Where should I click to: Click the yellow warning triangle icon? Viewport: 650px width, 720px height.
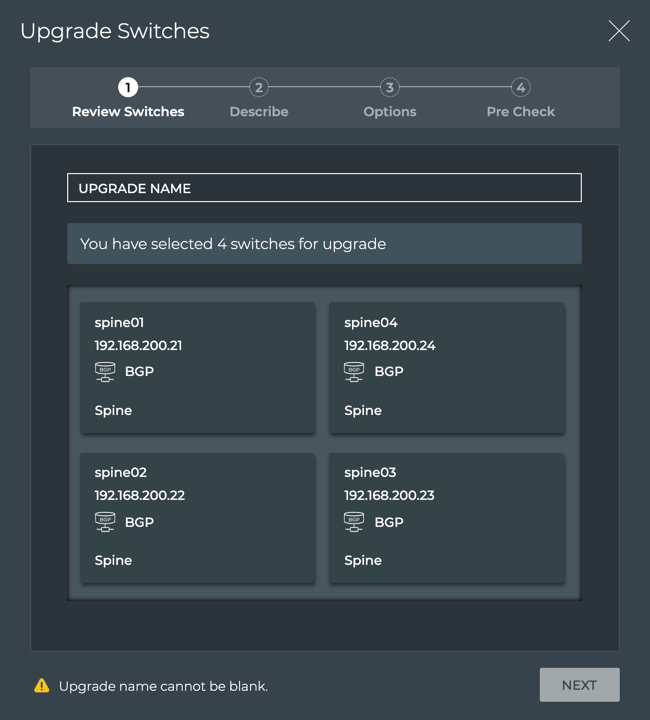[41, 686]
